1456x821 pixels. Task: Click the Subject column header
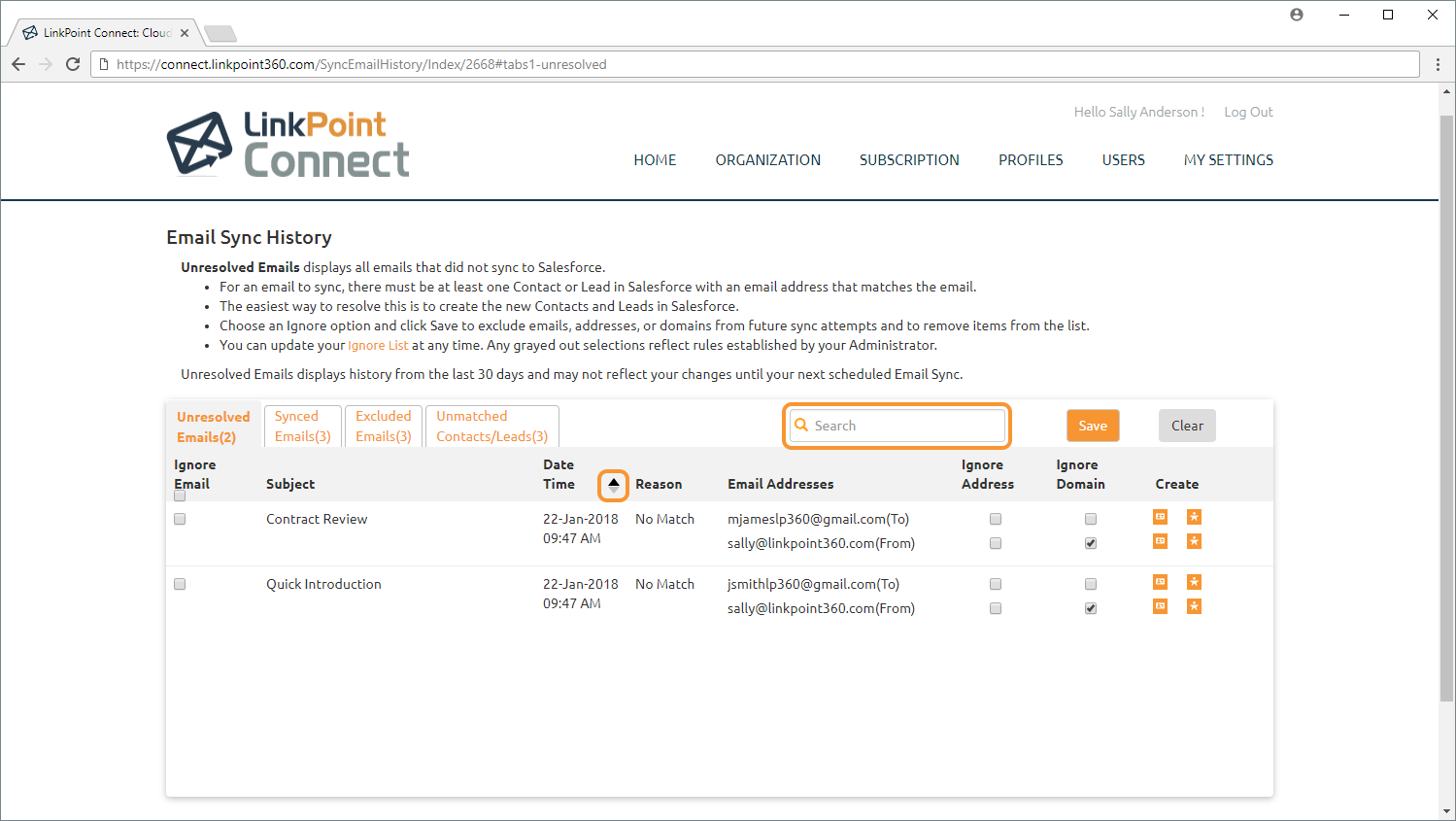[290, 484]
